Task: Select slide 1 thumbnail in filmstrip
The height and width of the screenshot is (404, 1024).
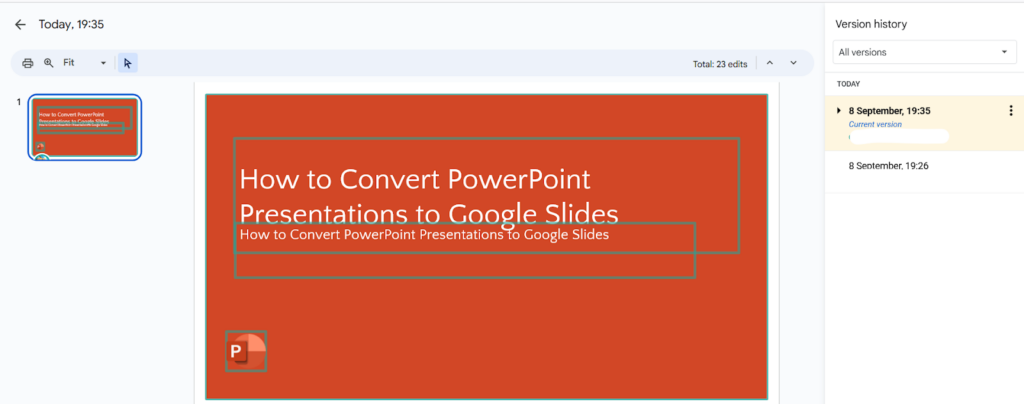Action: 85,127
